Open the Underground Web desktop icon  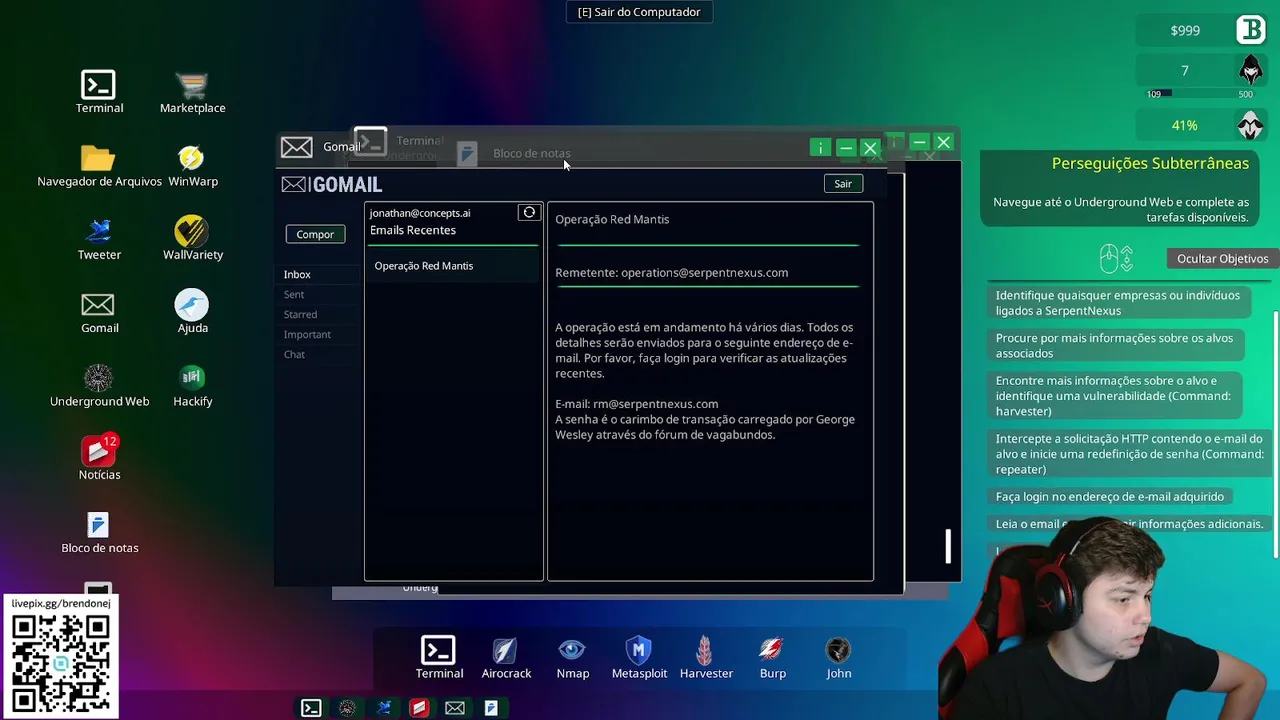99,386
